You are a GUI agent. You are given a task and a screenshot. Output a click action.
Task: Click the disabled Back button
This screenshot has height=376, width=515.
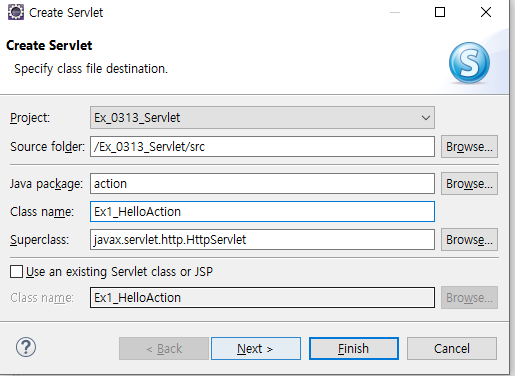pos(164,349)
